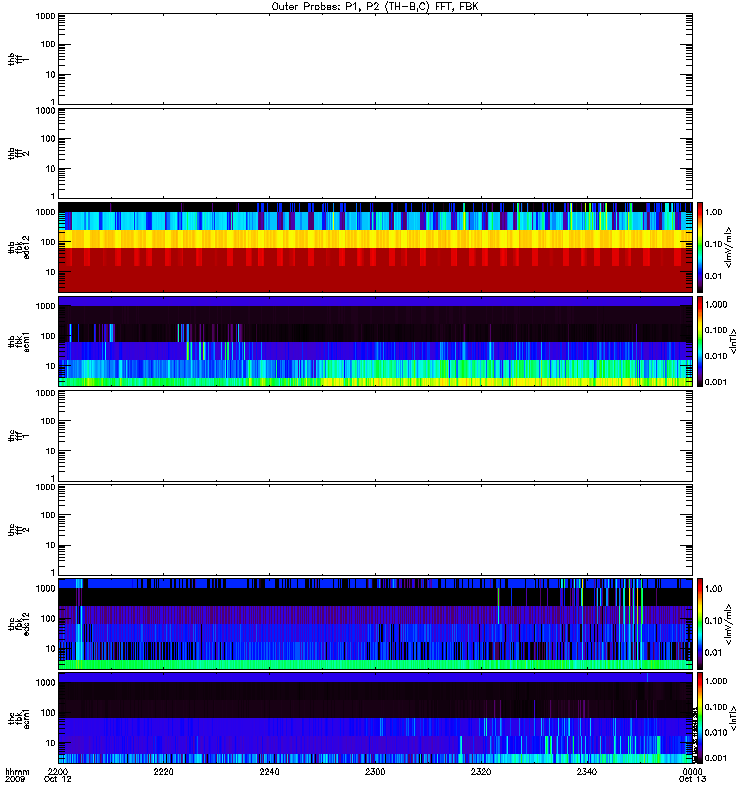
Task: Click the "thc fff 1" y-axis label
Action: (x=18, y=436)
